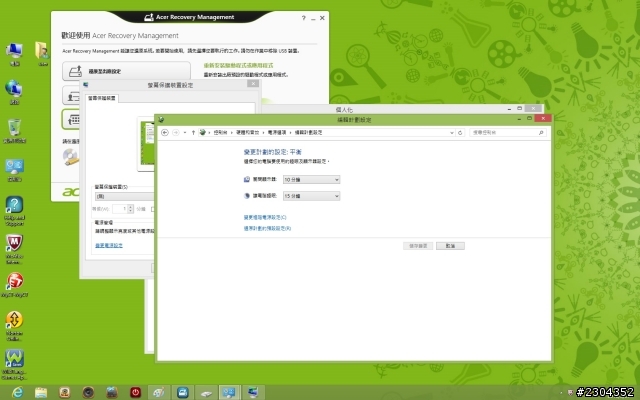Image resolution: width=640 pixels, height=400 pixels.
Task: Click the round speaker-like taskbar icon
Action: click(x=88, y=393)
